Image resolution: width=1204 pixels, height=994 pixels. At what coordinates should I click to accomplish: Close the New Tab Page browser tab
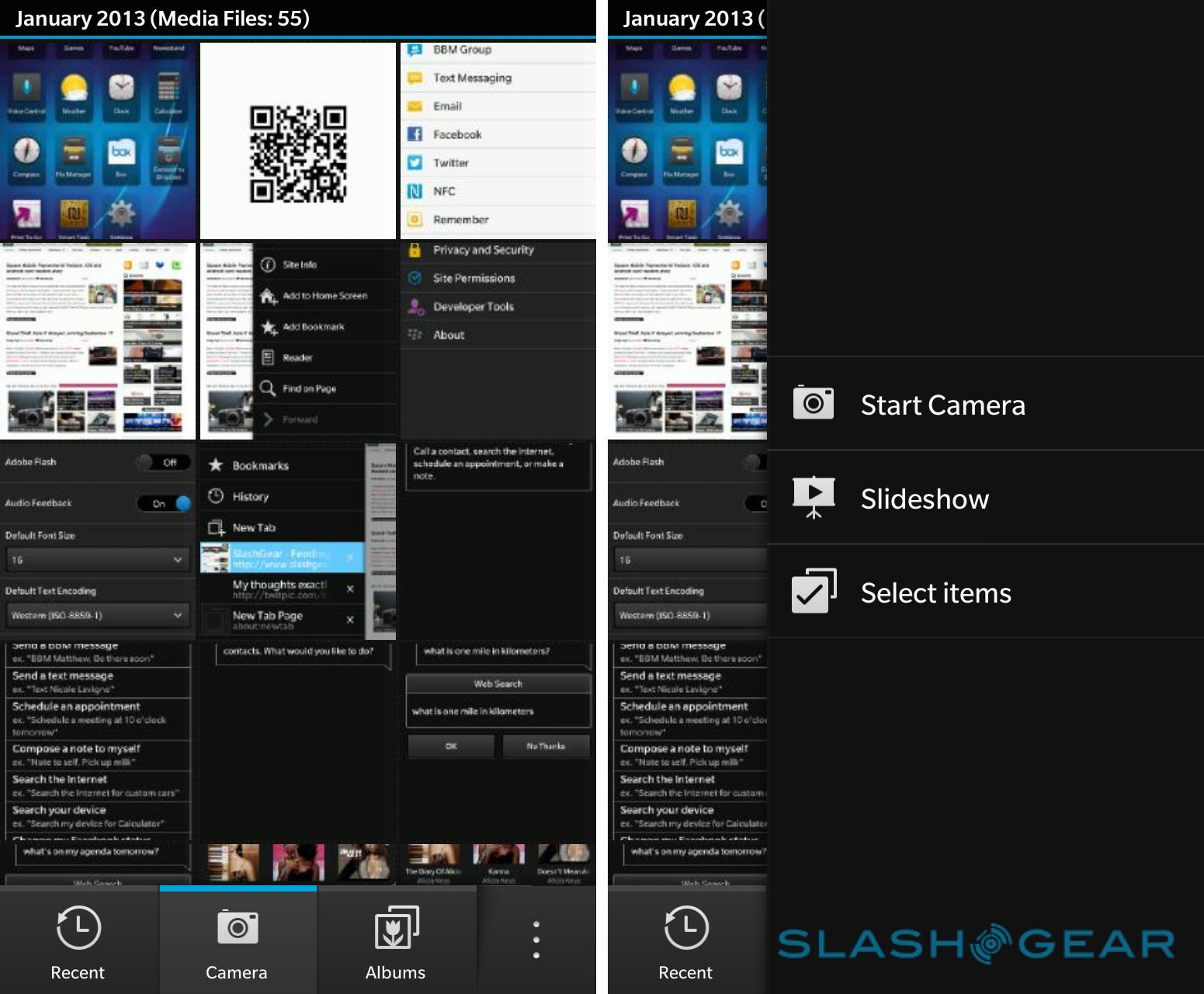tap(350, 620)
